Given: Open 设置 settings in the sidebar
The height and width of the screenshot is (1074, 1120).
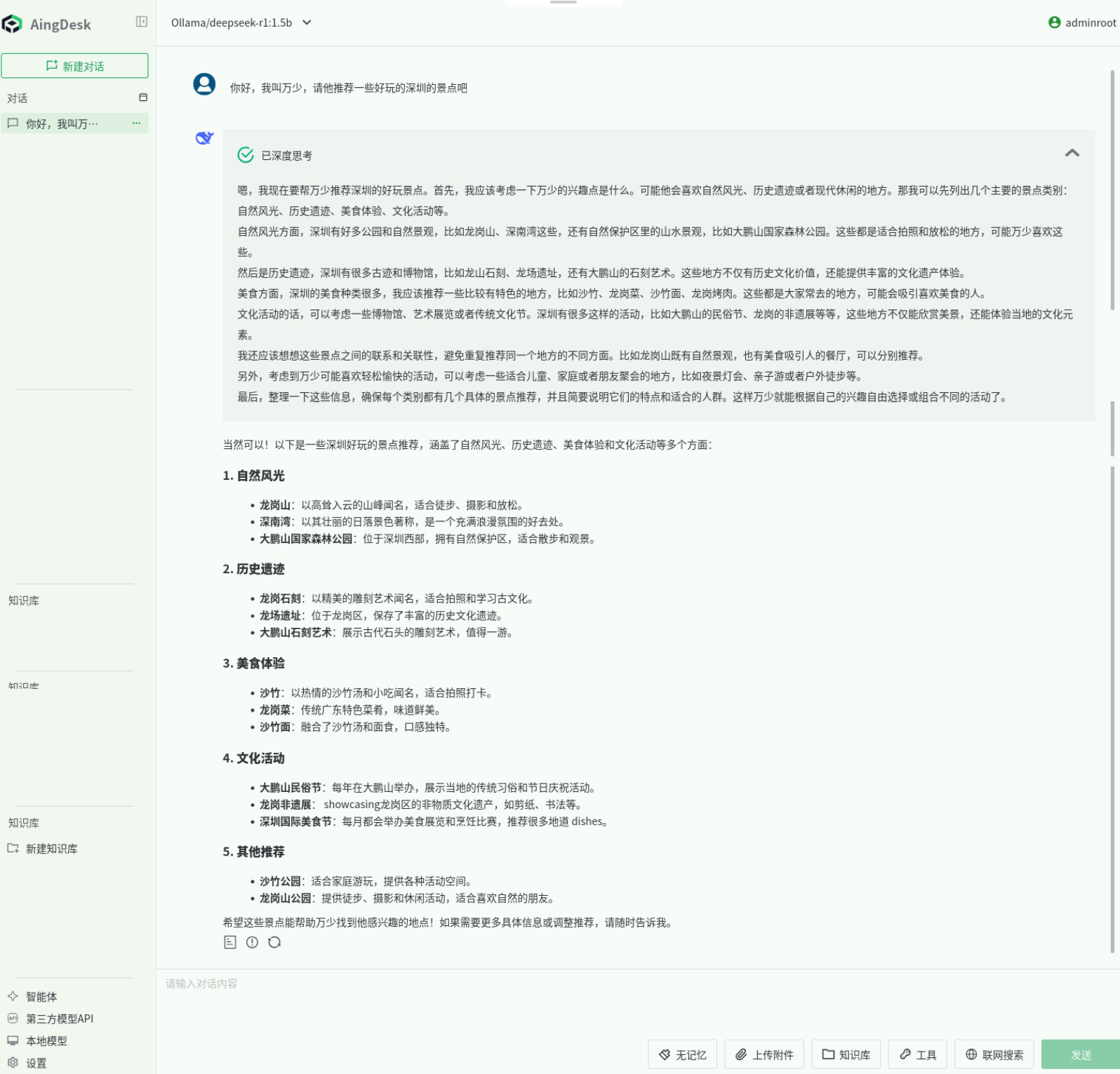Looking at the screenshot, I should [27, 1063].
